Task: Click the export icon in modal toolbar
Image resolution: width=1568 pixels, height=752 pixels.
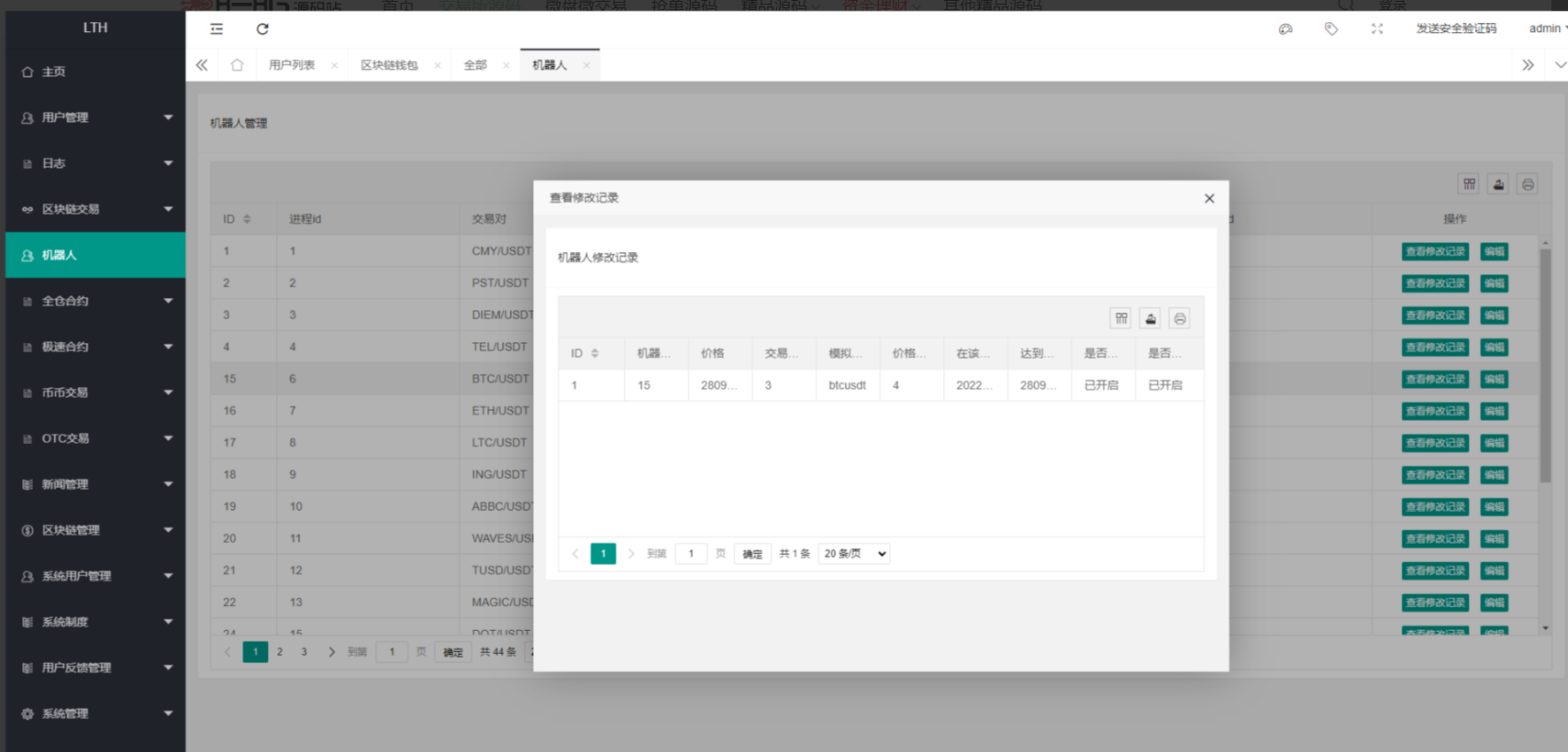Action: (1150, 318)
